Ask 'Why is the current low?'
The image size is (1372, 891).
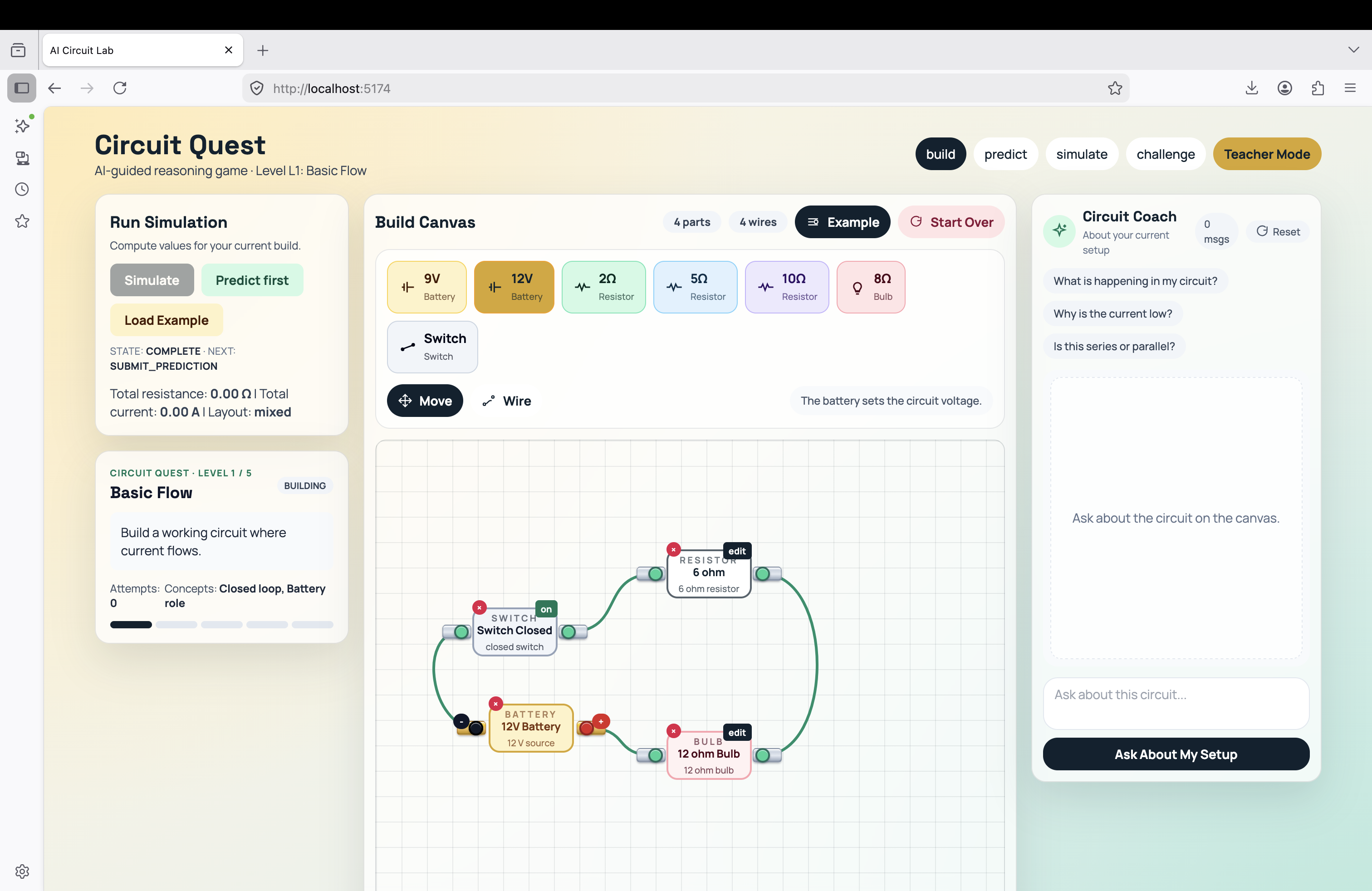point(1112,313)
